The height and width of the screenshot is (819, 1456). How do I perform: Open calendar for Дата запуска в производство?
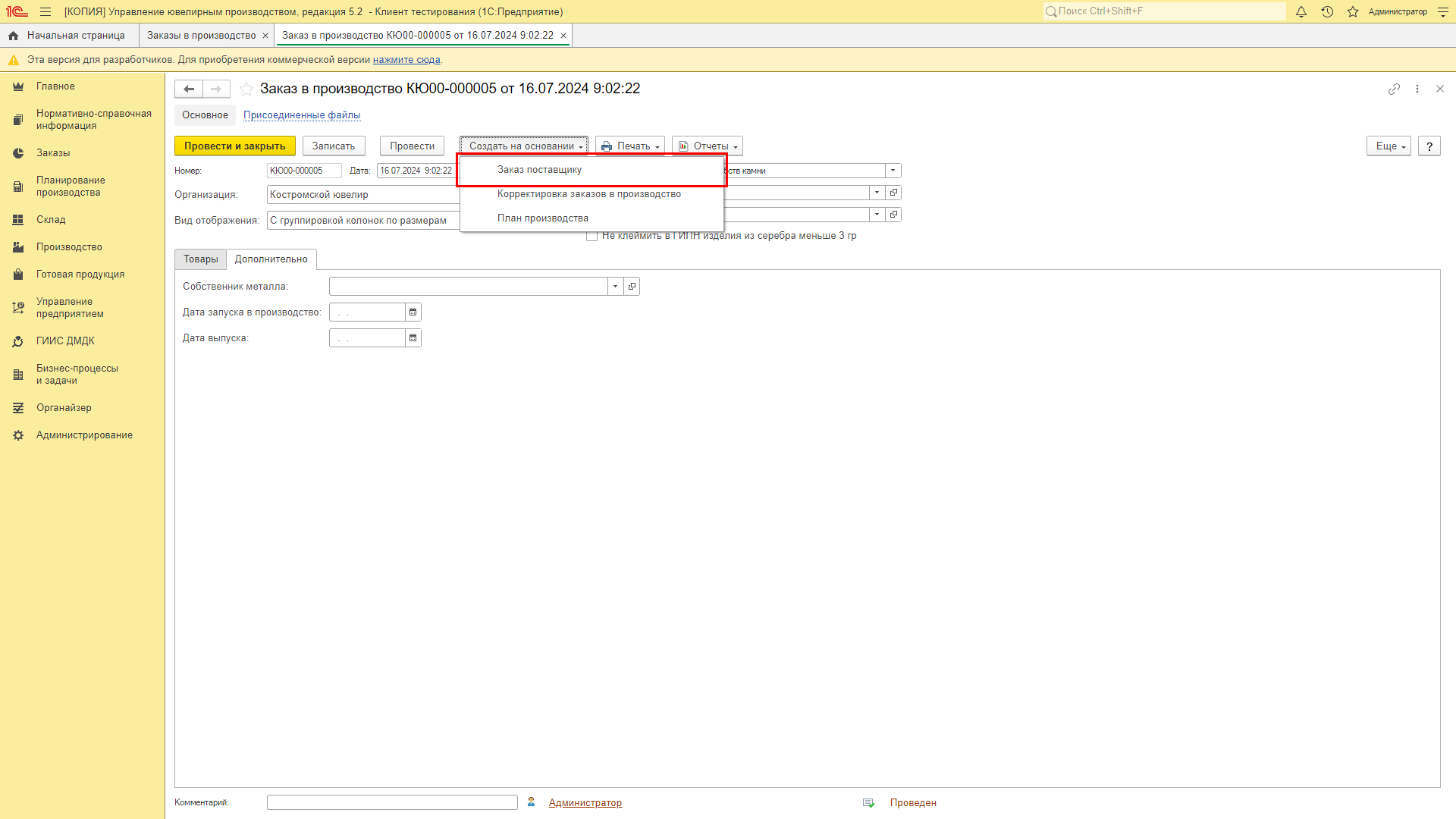413,312
